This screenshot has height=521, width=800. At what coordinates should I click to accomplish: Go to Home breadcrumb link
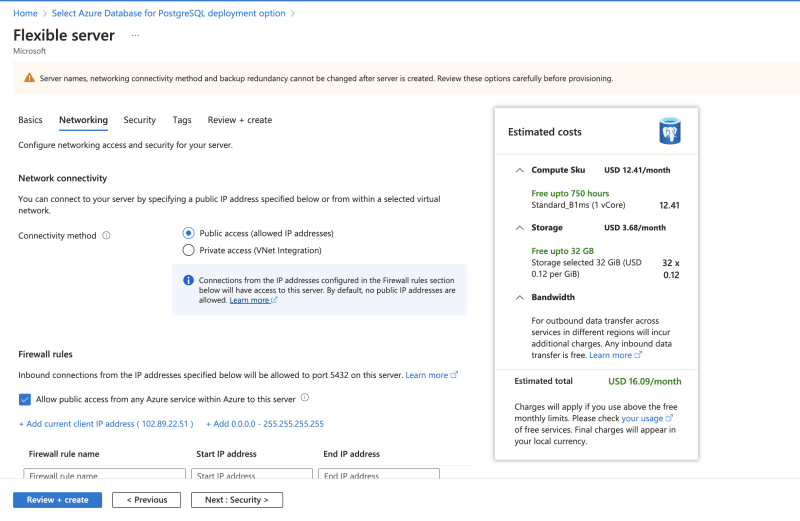(x=25, y=13)
